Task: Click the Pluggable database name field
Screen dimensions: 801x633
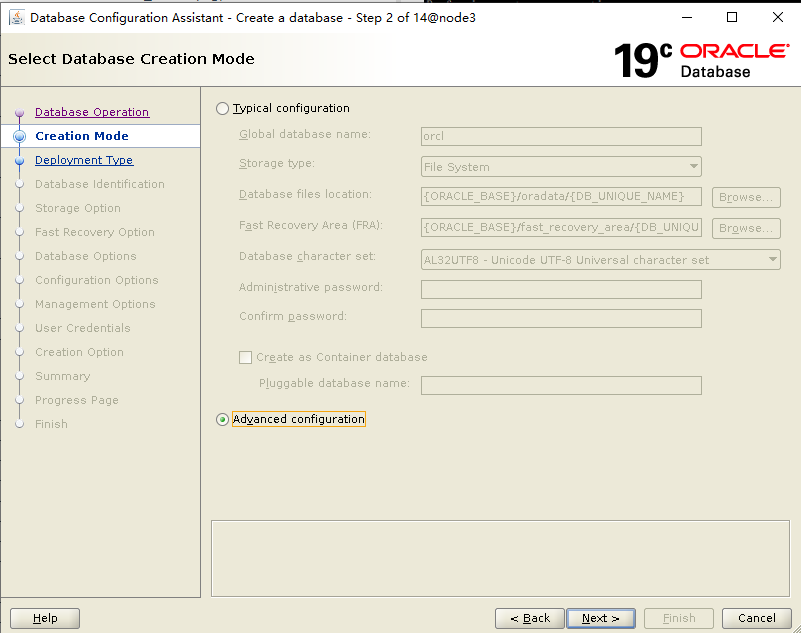Action: 561,385
